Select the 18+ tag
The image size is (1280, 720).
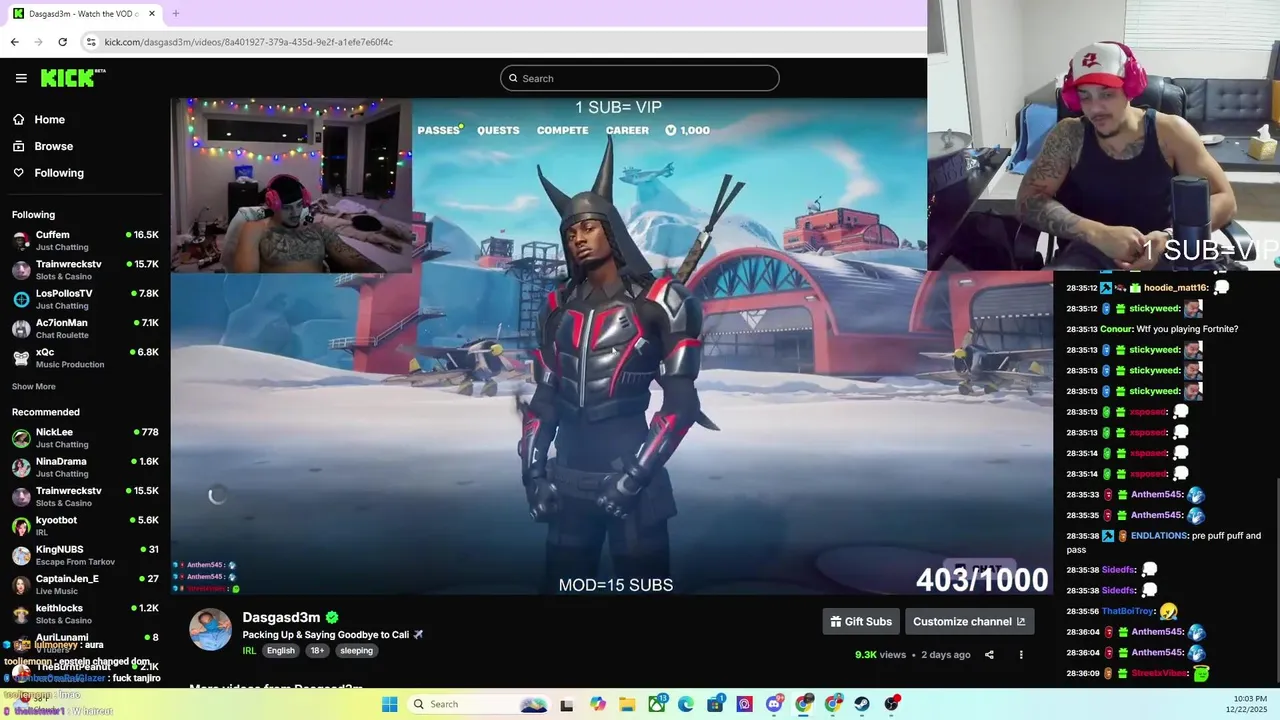point(317,650)
